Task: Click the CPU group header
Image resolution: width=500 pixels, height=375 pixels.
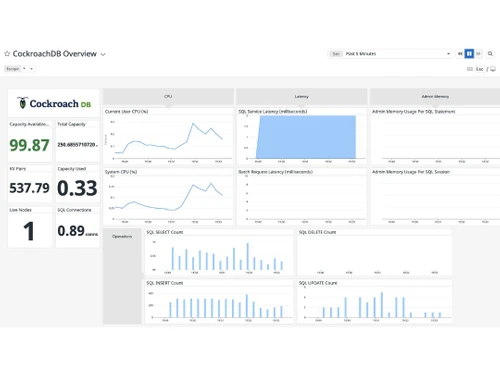Action: coord(168,96)
